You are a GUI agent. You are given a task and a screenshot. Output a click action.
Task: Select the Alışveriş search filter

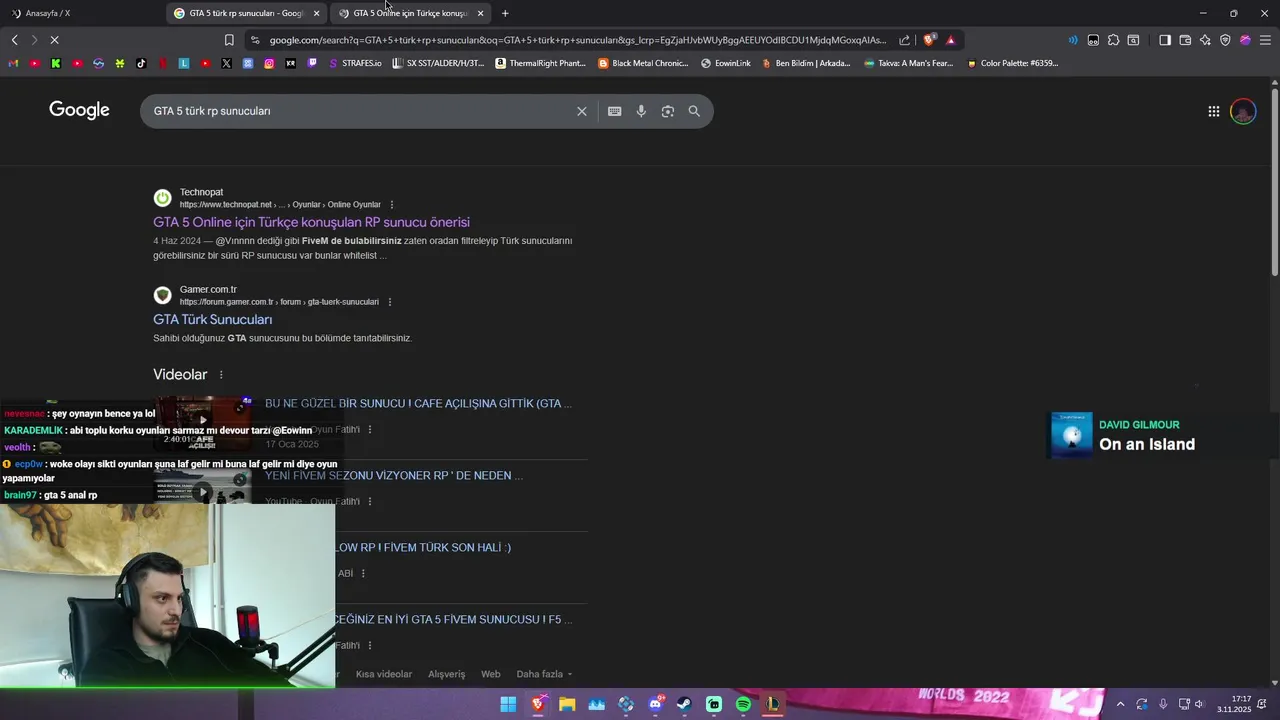(x=446, y=674)
